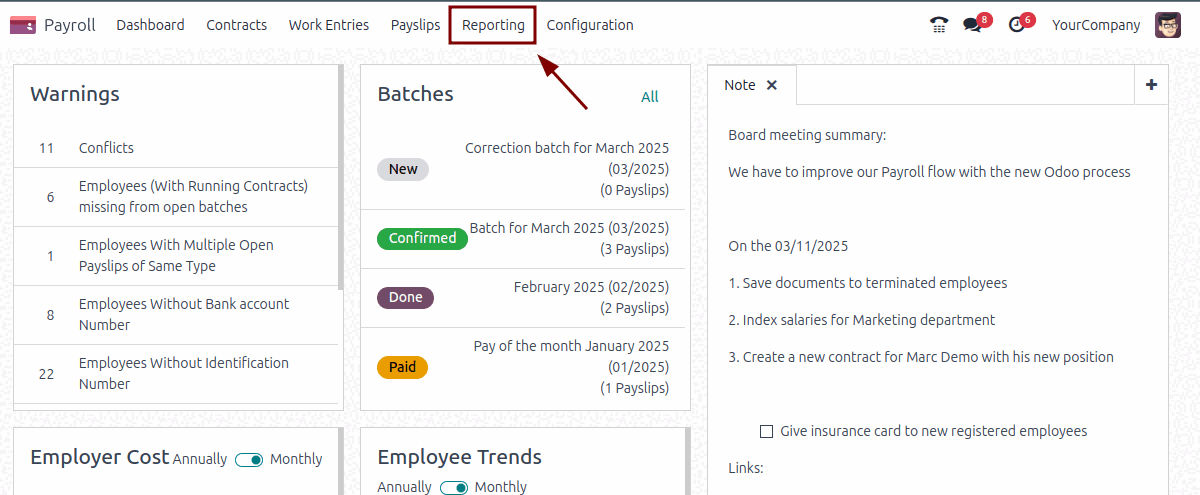Switch company via YourCompany label

(x=1096, y=25)
